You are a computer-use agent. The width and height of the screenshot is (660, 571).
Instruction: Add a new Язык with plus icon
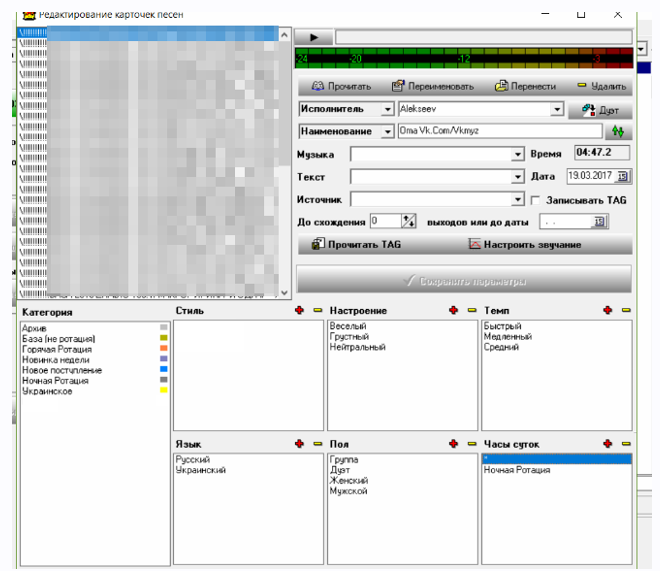[x=299, y=444]
